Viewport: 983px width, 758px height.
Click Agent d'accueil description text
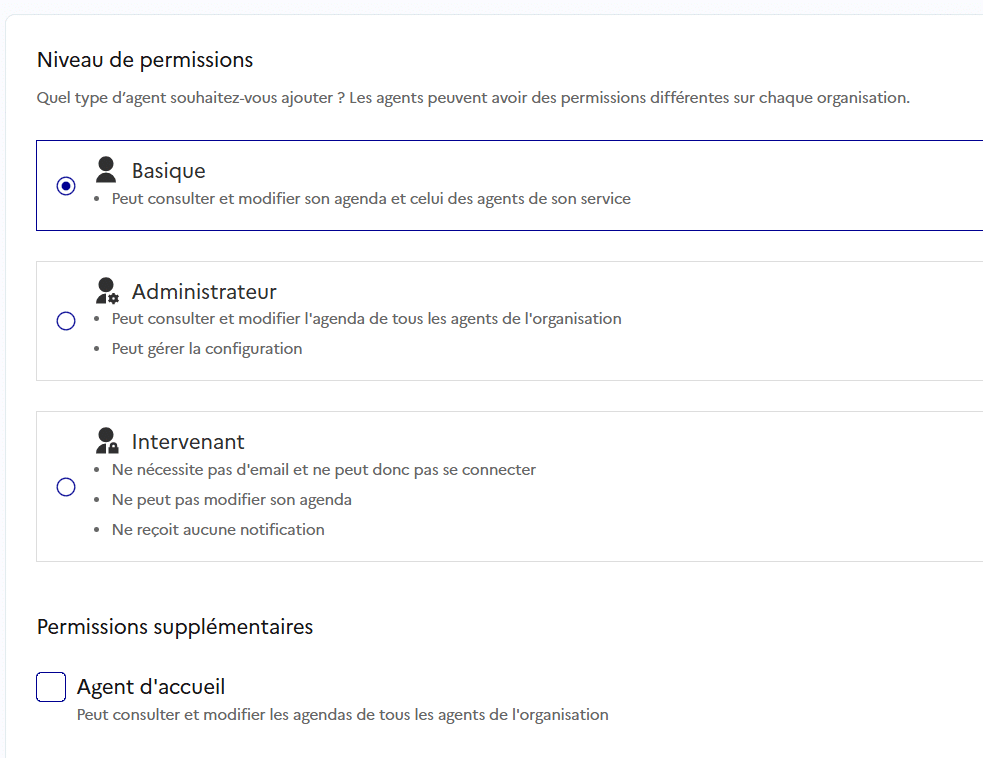tap(342, 715)
